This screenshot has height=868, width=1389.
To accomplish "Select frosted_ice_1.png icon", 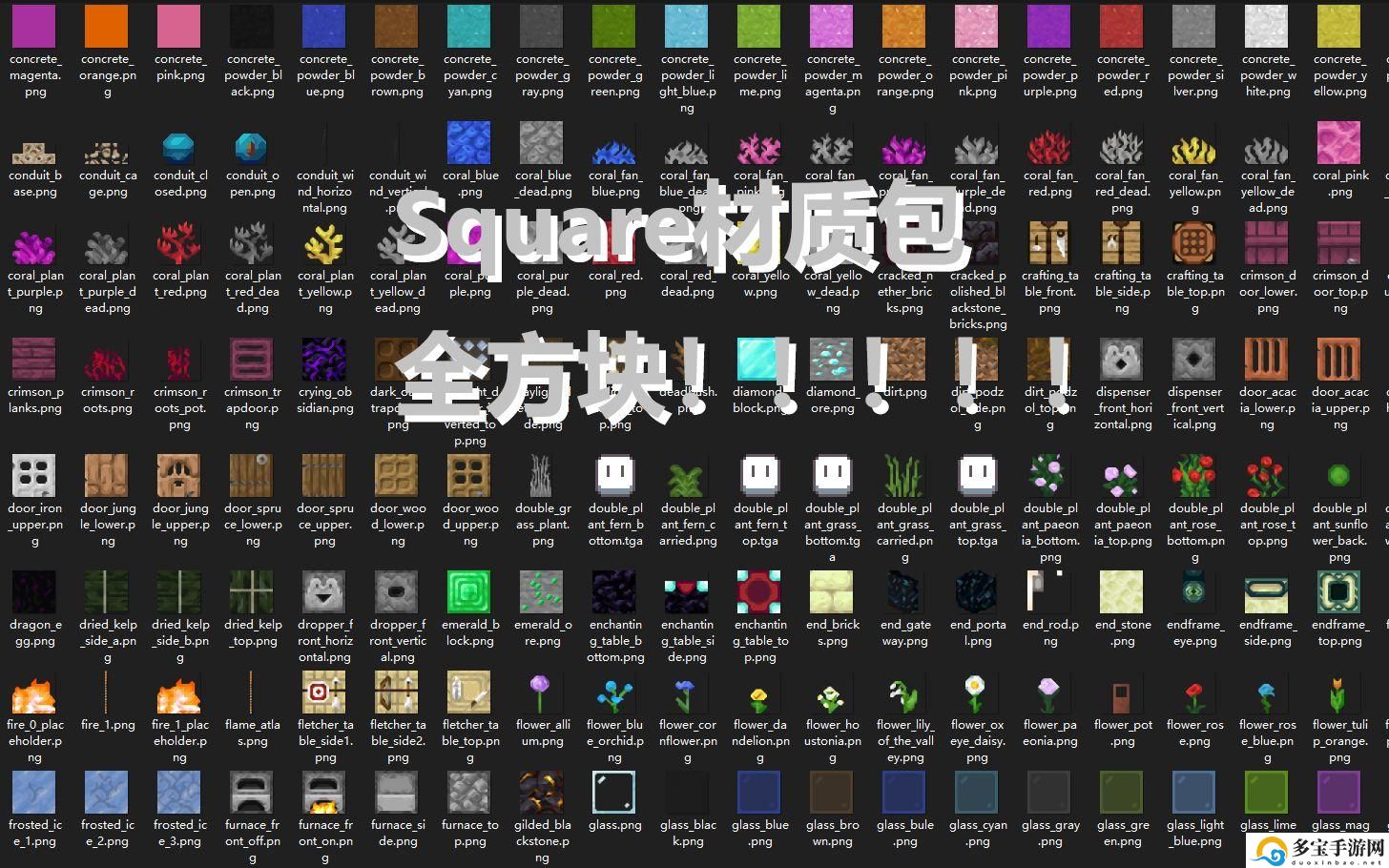I will coord(34,792).
